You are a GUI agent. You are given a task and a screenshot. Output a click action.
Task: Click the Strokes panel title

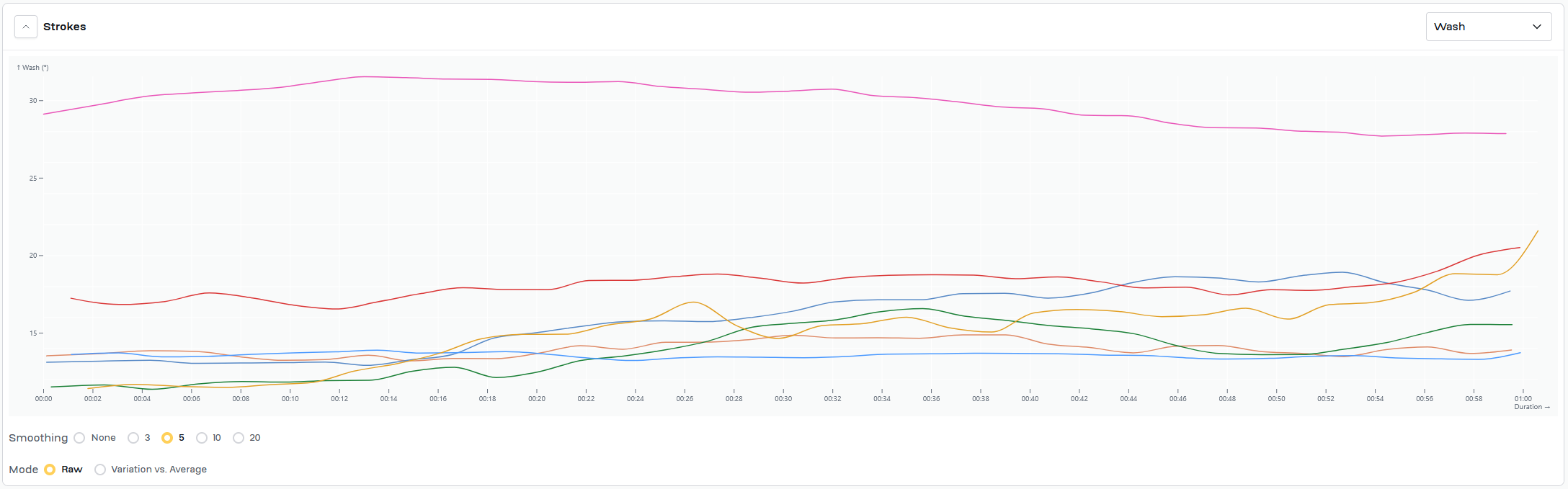[65, 27]
